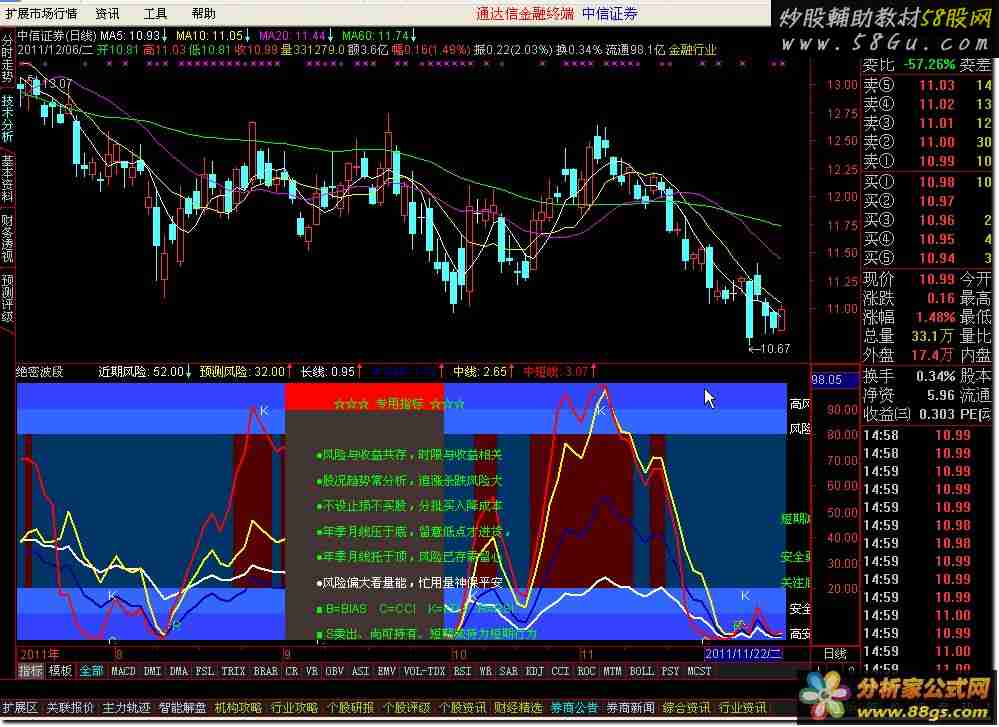Switch the indicator to CCI
The image size is (999, 727).
(560, 671)
